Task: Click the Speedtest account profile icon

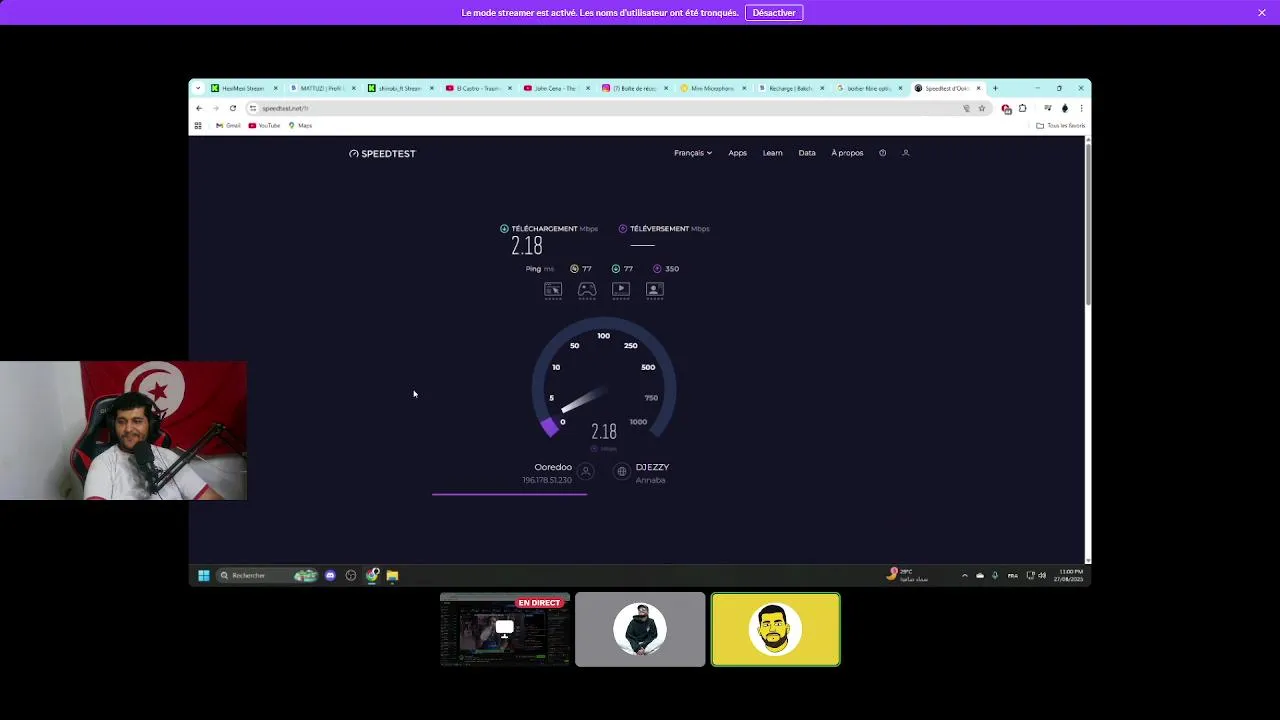Action: pyautogui.click(x=905, y=153)
